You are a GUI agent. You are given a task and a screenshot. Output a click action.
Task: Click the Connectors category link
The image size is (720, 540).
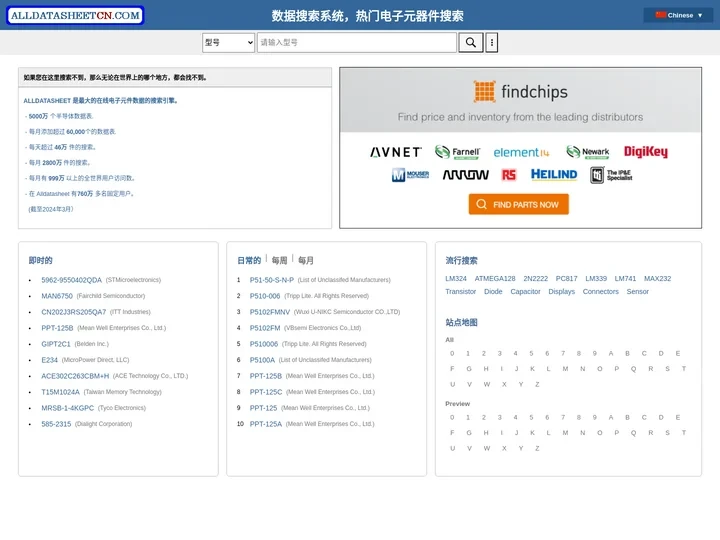point(601,292)
